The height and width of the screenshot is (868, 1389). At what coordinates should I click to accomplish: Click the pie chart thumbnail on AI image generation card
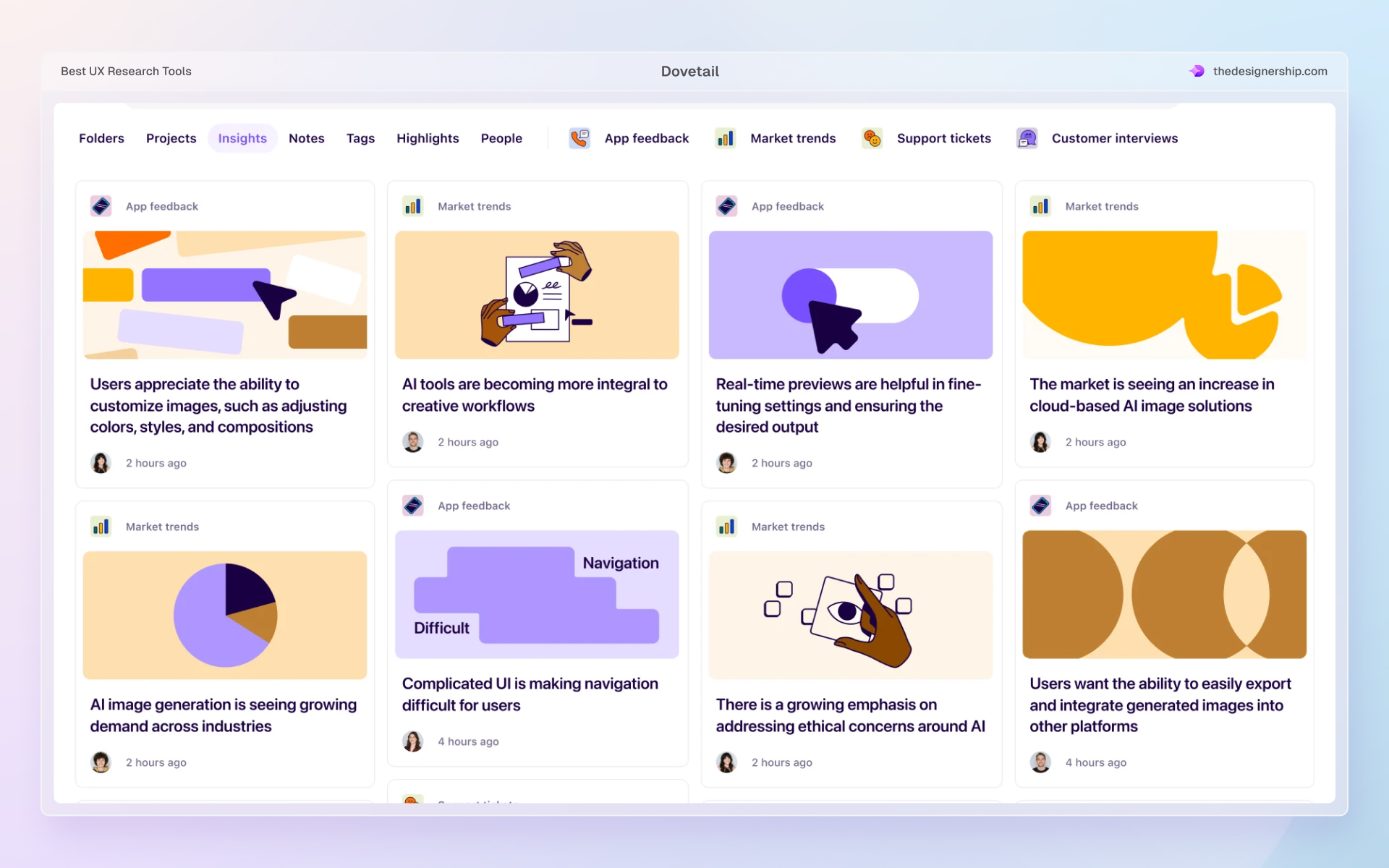point(224,615)
